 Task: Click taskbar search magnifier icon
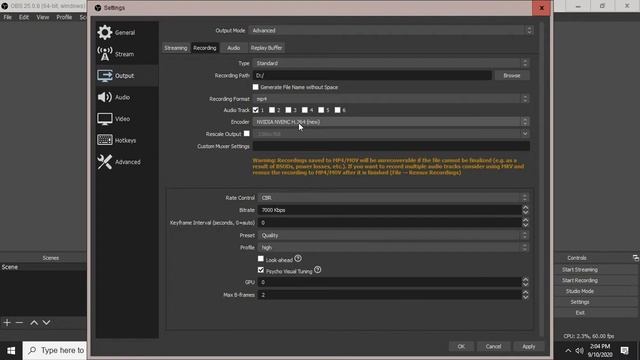pyautogui.click(x=32, y=350)
